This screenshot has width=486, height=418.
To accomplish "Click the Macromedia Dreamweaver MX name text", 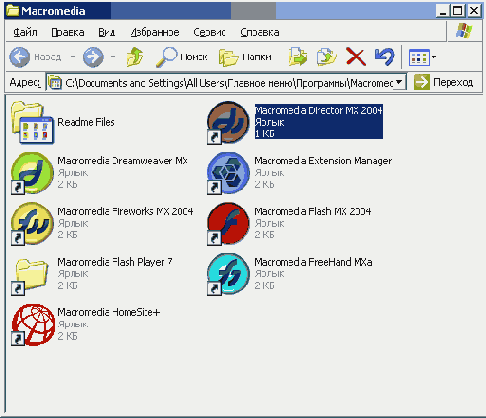I will (122, 161).
